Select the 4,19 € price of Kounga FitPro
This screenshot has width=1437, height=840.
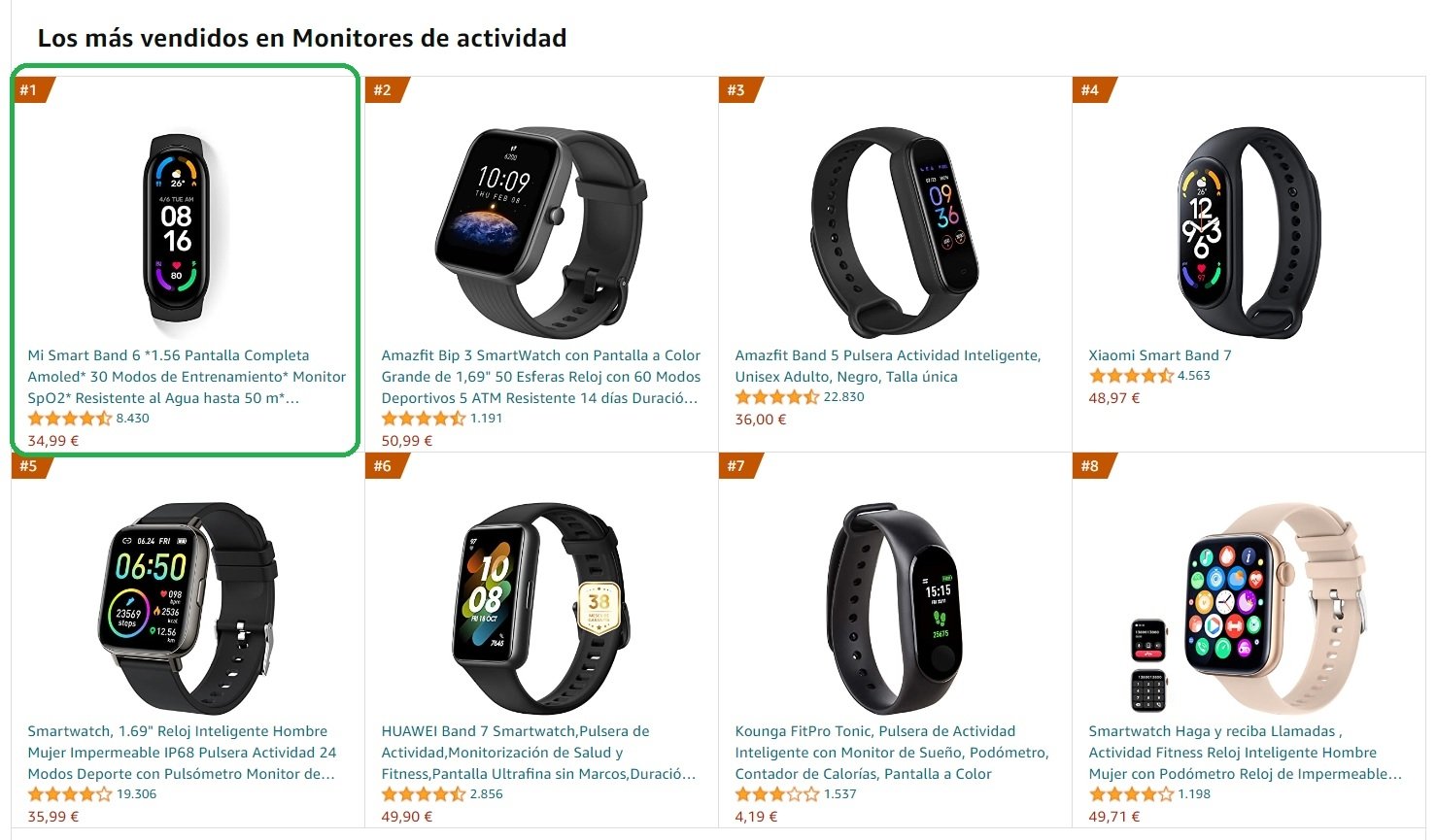pos(756,817)
